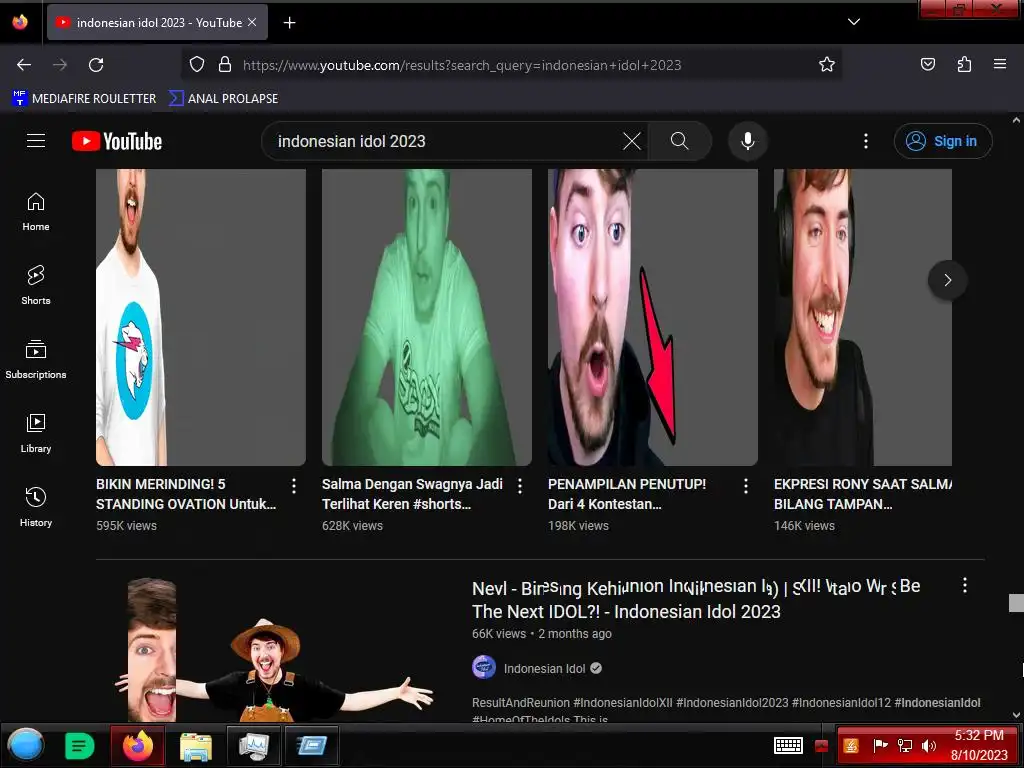Open Home in the sidebar
Image resolution: width=1024 pixels, height=768 pixels.
click(36, 212)
